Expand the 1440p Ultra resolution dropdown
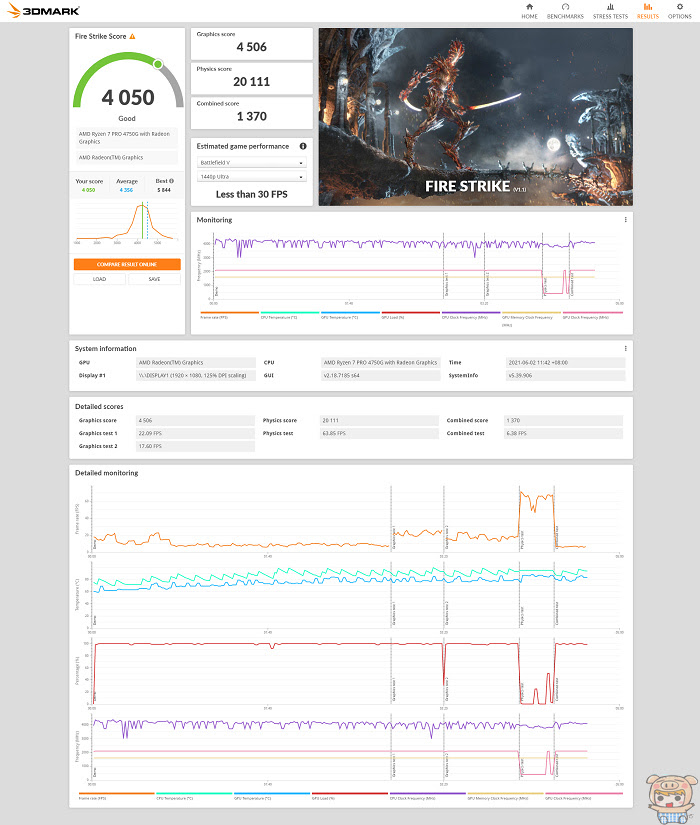 tap(252, 177)
